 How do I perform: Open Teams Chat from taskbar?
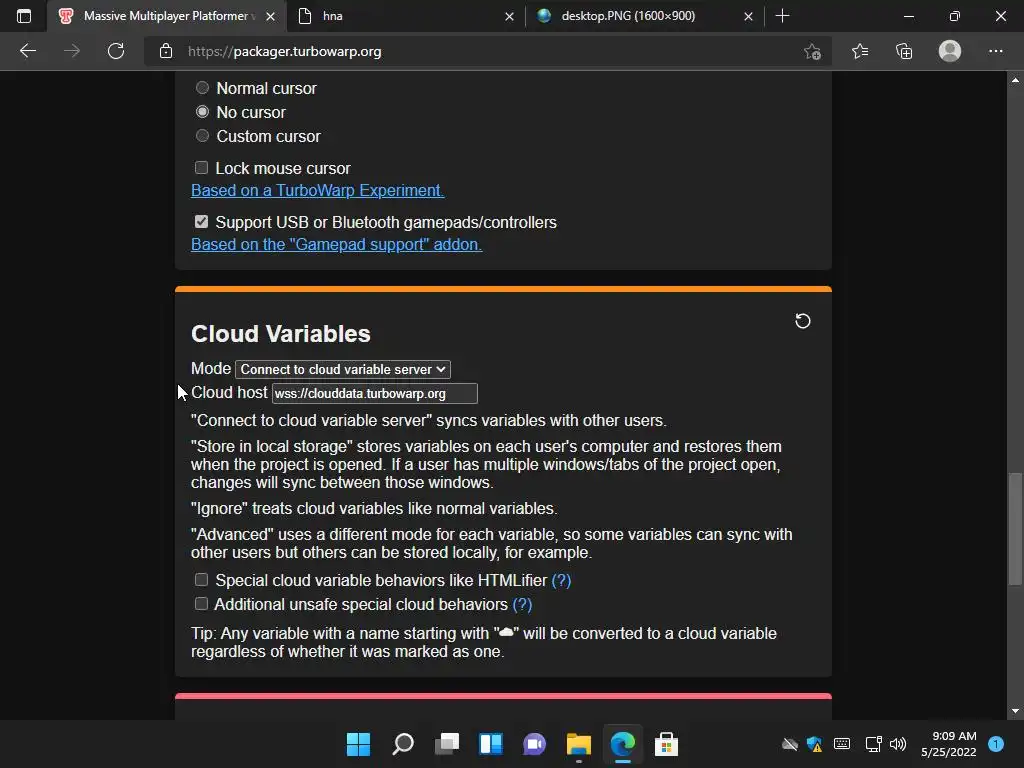click(534, 744)
